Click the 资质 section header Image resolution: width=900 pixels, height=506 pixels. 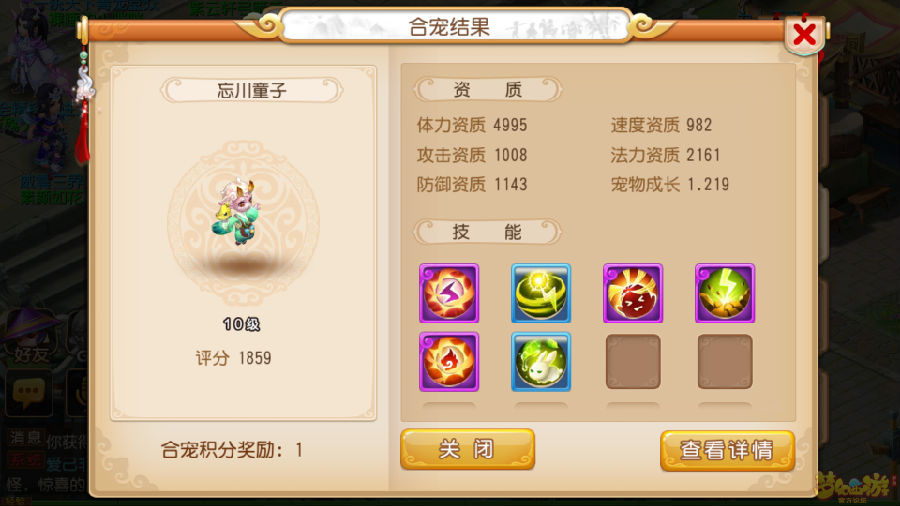pyautogui.click(x=487, y=89)
